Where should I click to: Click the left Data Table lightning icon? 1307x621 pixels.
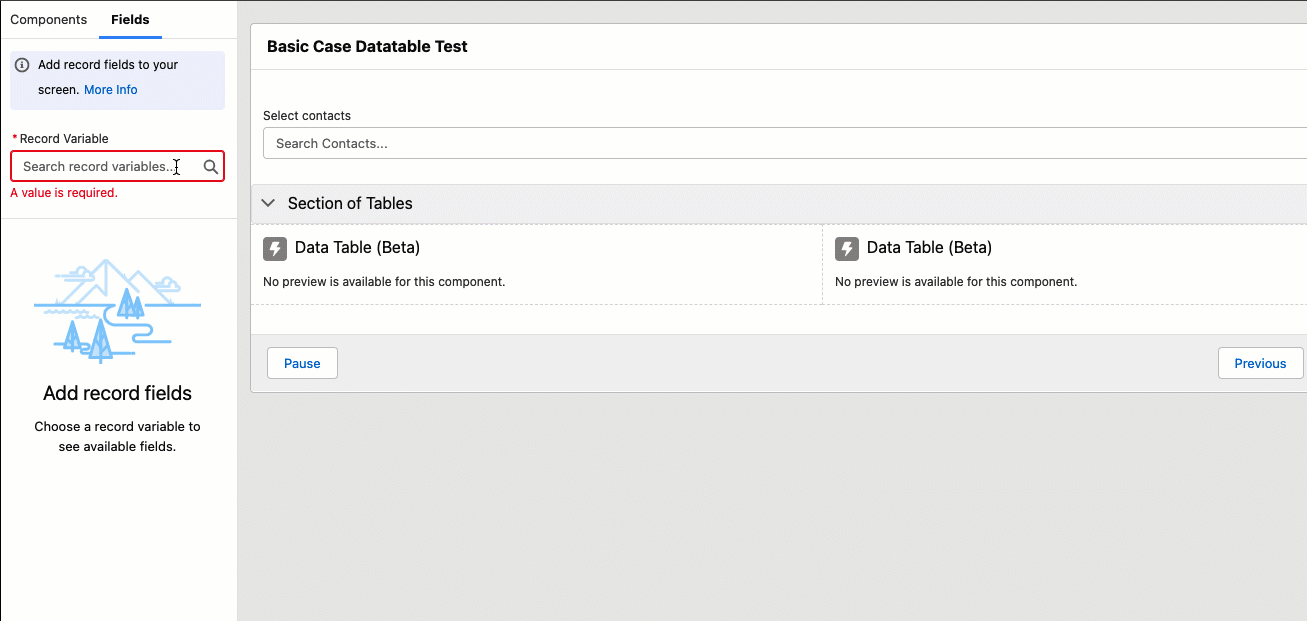click(275, 248)
